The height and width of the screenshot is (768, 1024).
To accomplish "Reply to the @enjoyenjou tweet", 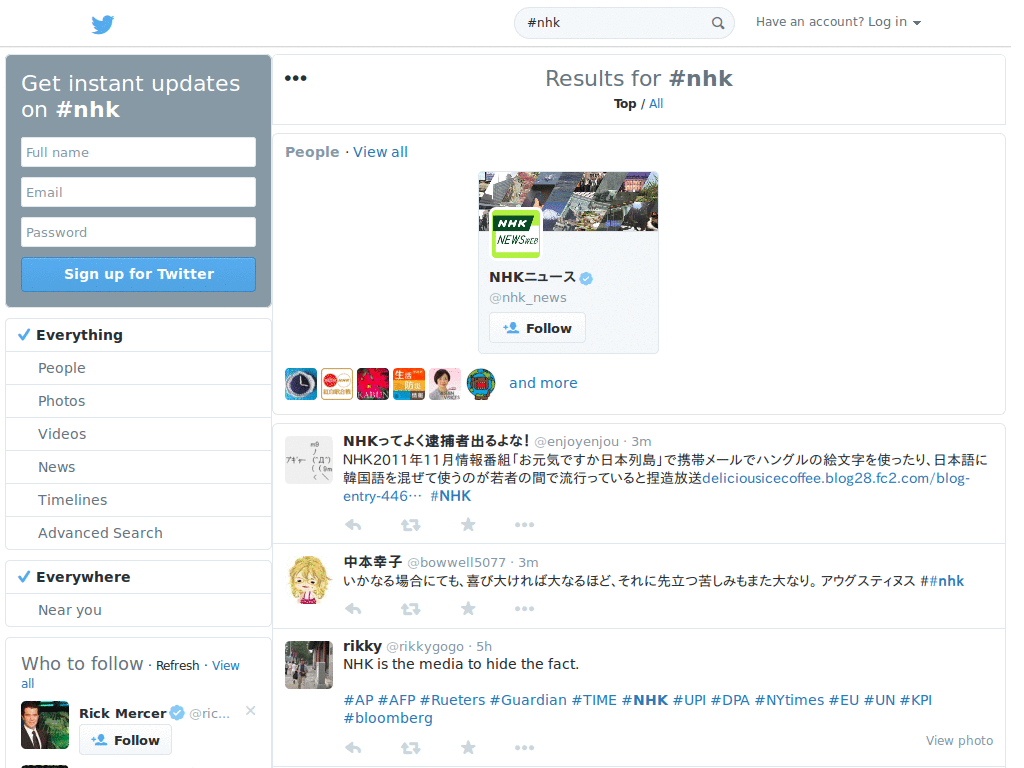I will pos(353,524).
